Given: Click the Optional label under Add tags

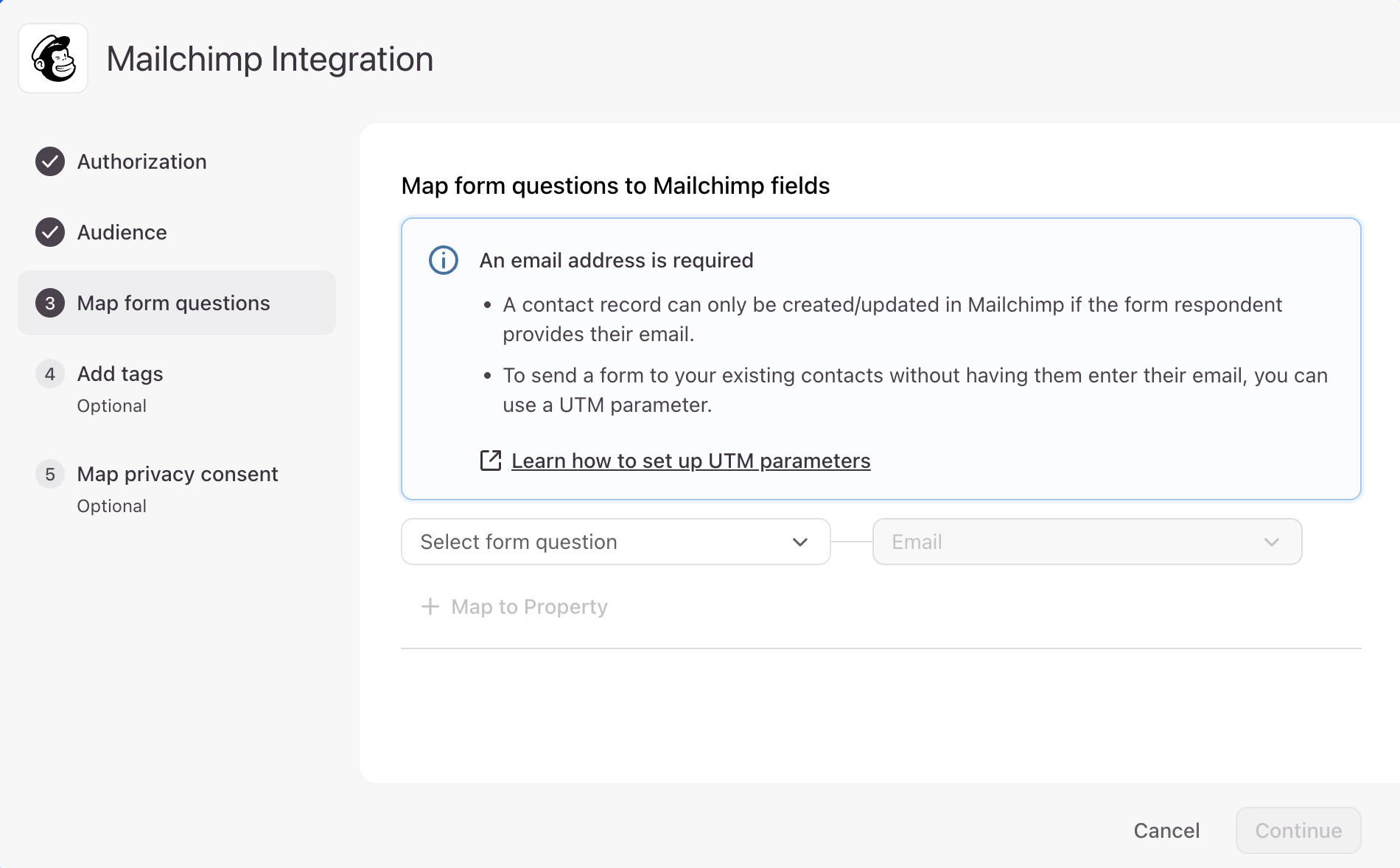Looking at the screenshot, I should coord(112,406).
